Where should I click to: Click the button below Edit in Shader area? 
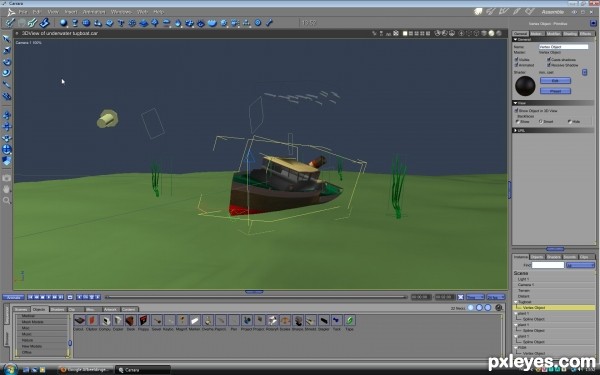555,91
